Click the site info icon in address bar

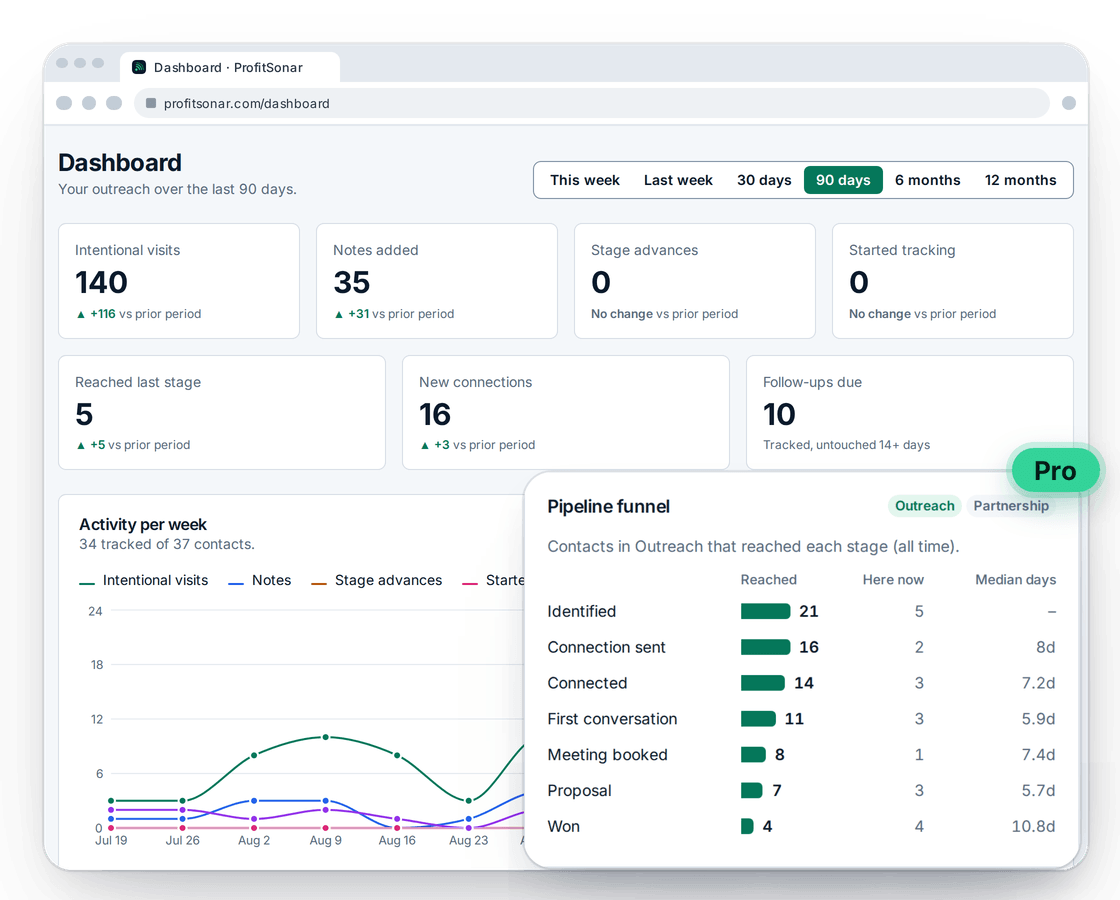click(151, 103)
